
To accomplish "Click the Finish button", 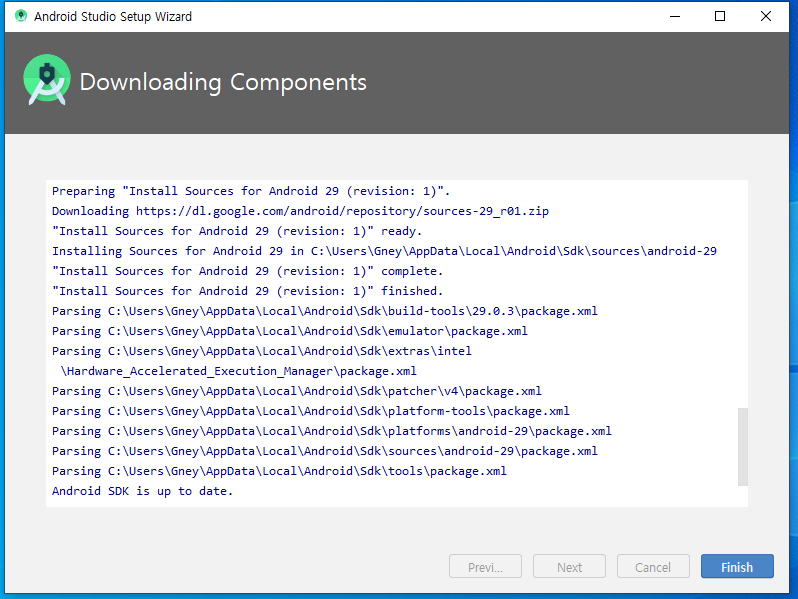I will coord(737,566).
